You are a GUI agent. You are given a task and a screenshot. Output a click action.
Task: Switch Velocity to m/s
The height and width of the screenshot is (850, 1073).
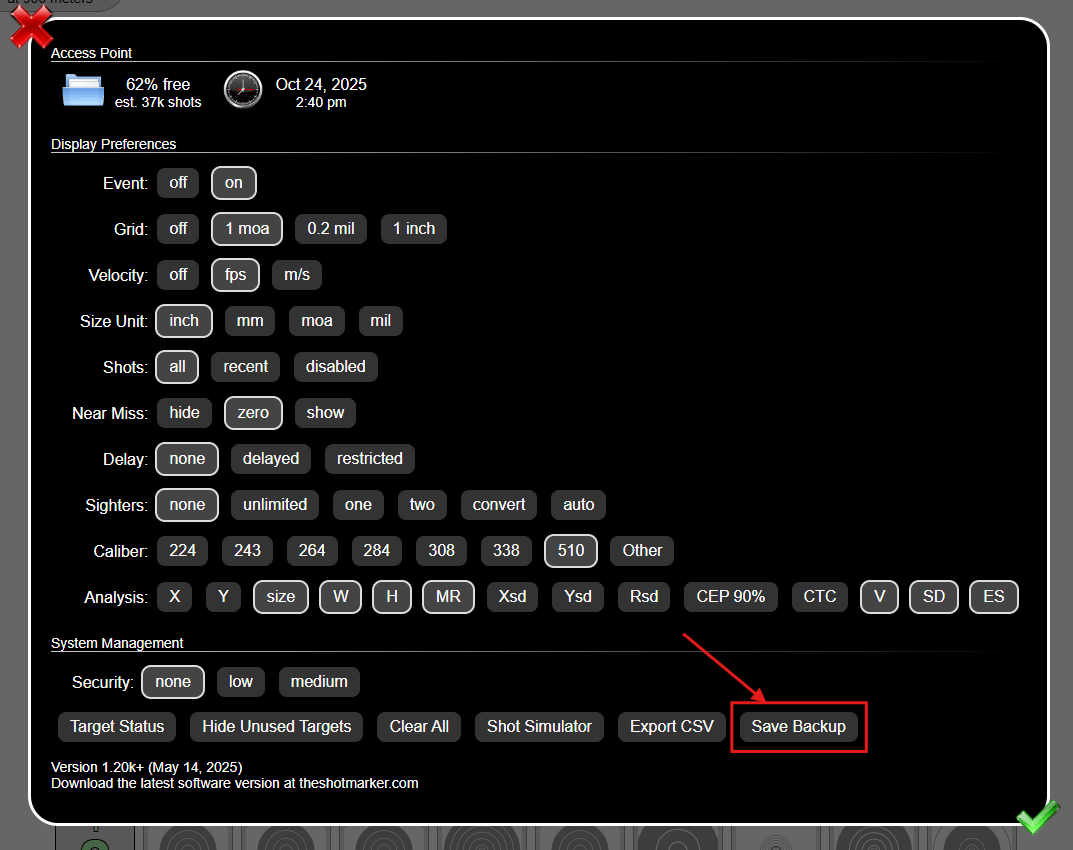(297, 275)
